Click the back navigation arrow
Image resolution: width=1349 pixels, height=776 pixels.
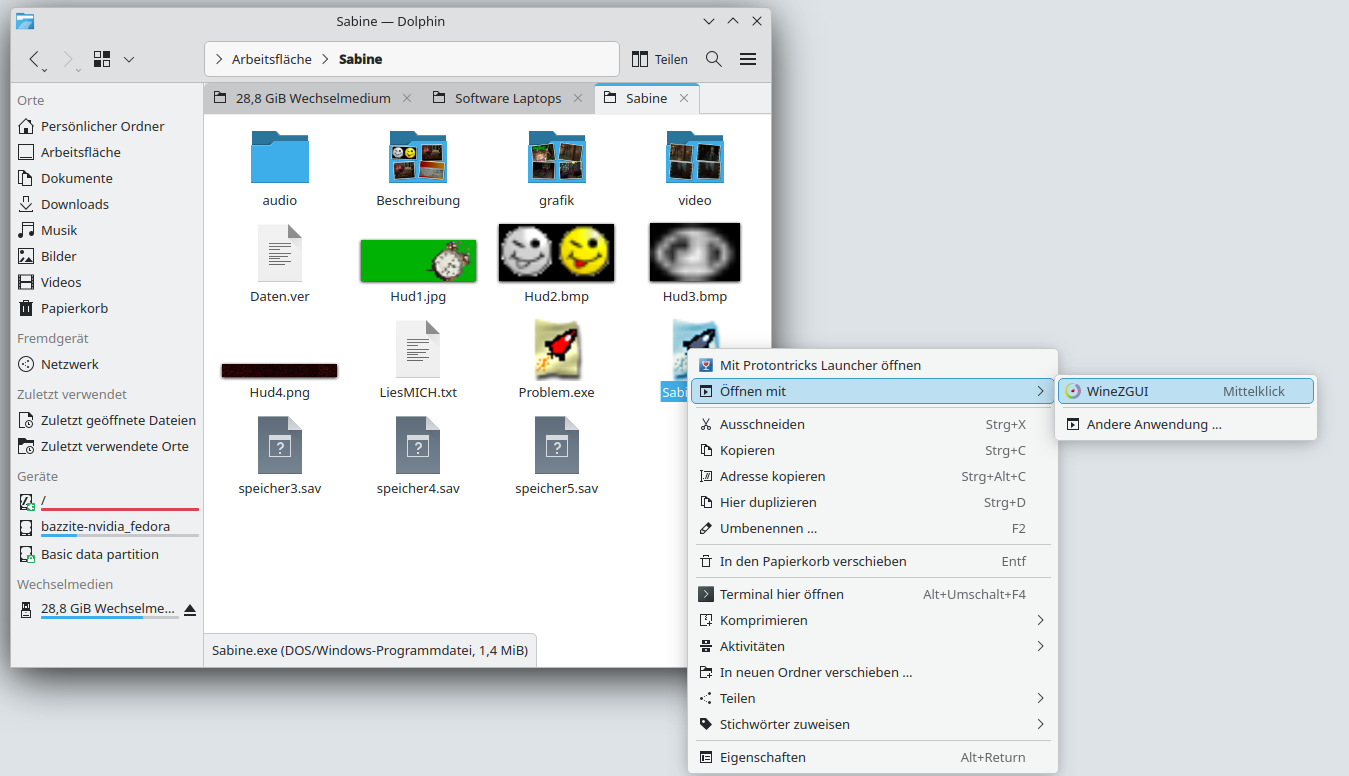point(34,59)
